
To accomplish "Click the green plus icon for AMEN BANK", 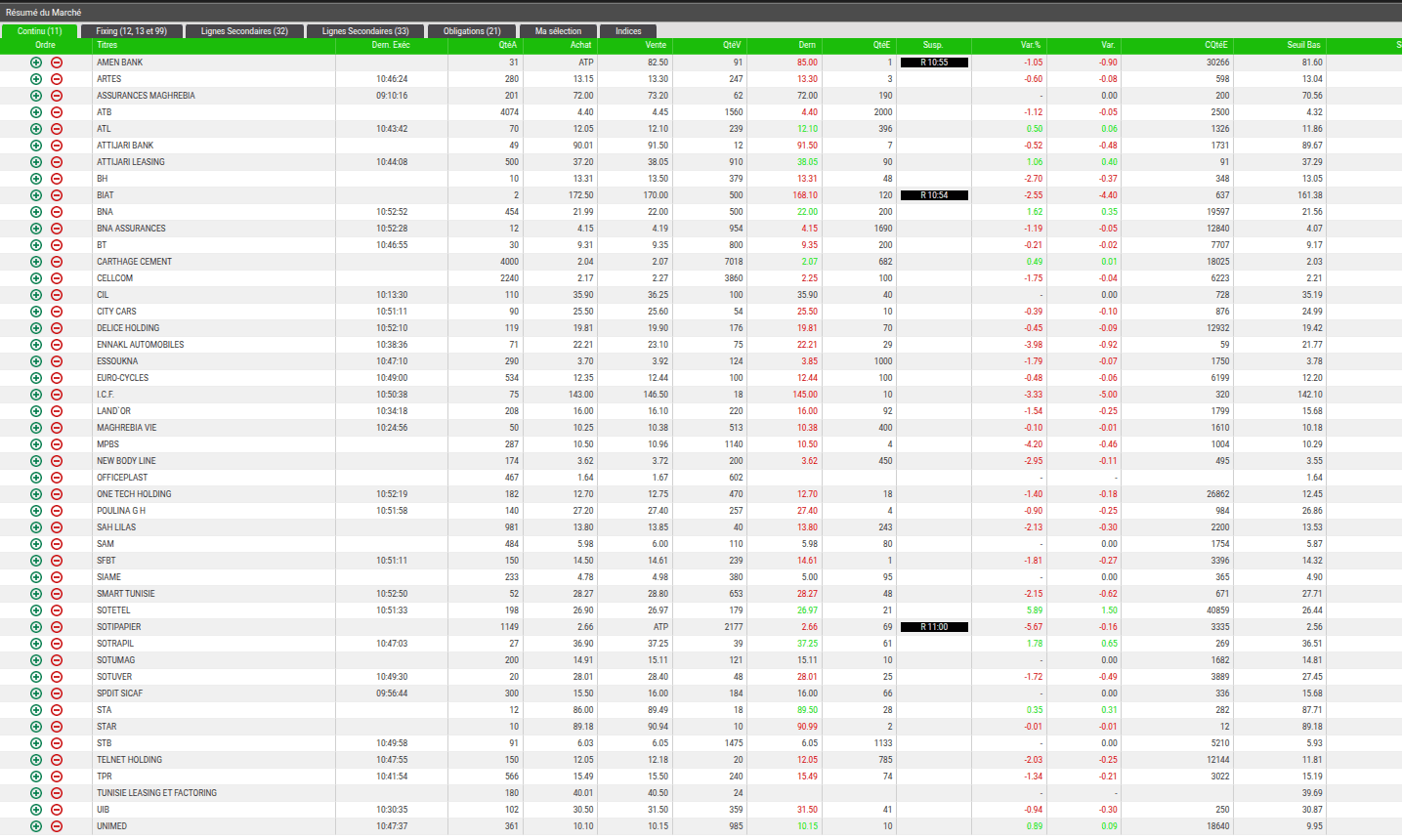I will coord(36,63).
